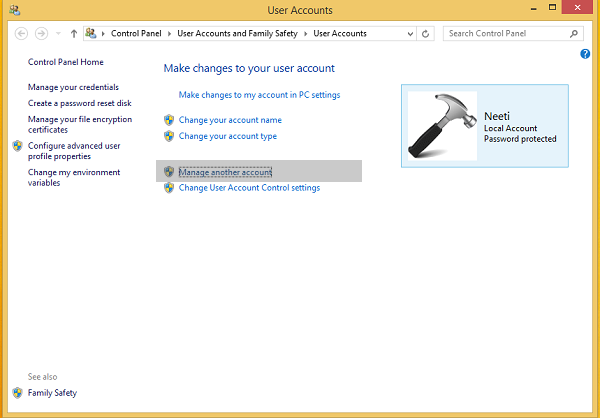Select the Control Panel breadcrumb
The image size is (600, 418).
(136, 33)
